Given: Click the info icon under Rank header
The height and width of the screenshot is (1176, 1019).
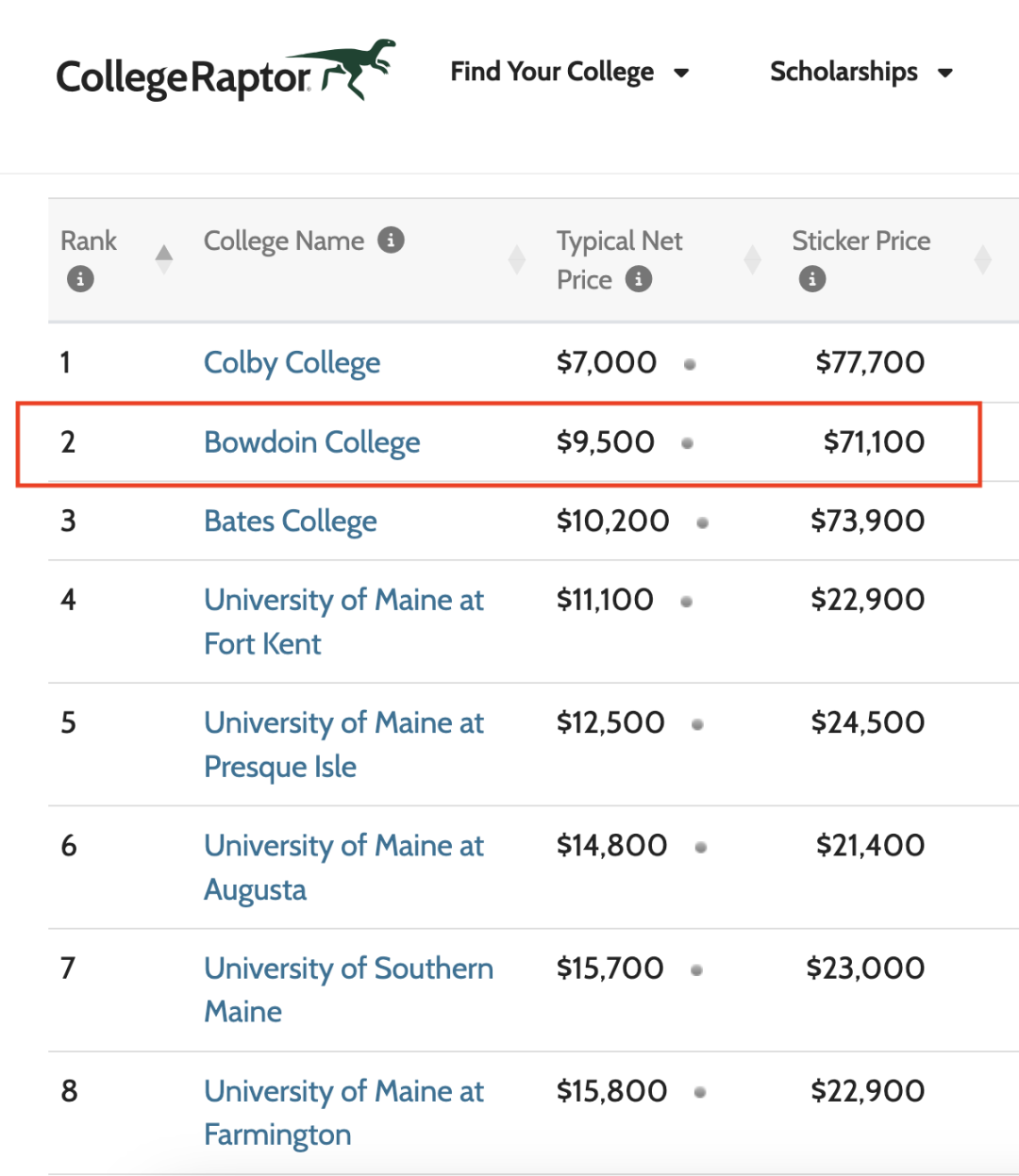Looking at the screenshot, I should [x=80, y=279].
